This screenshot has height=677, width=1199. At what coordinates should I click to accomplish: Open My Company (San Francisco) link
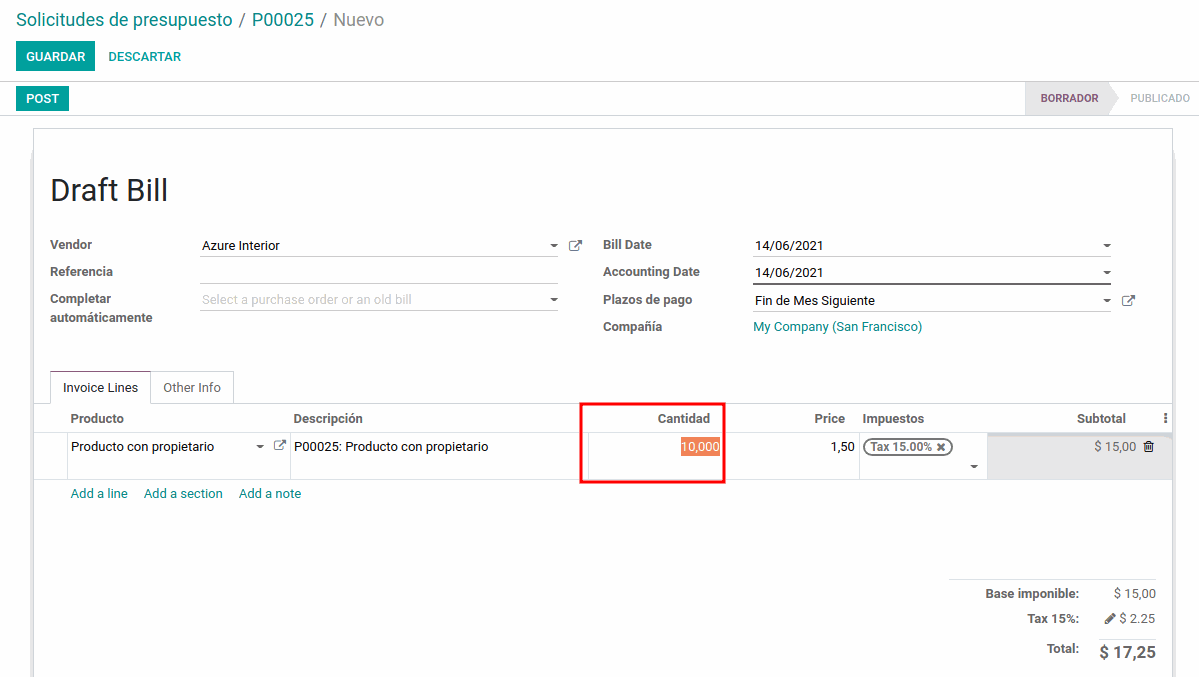[837, 327]
